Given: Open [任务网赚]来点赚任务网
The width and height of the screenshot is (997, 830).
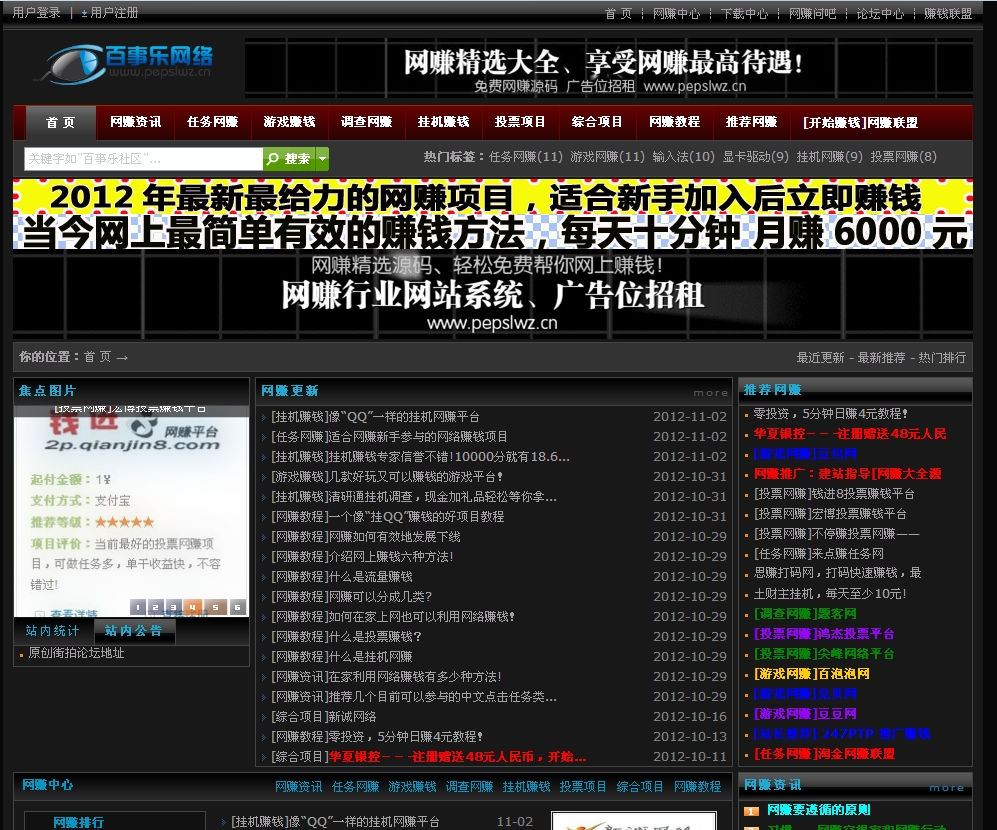Looking at the screenshot, I should (818, 554).
